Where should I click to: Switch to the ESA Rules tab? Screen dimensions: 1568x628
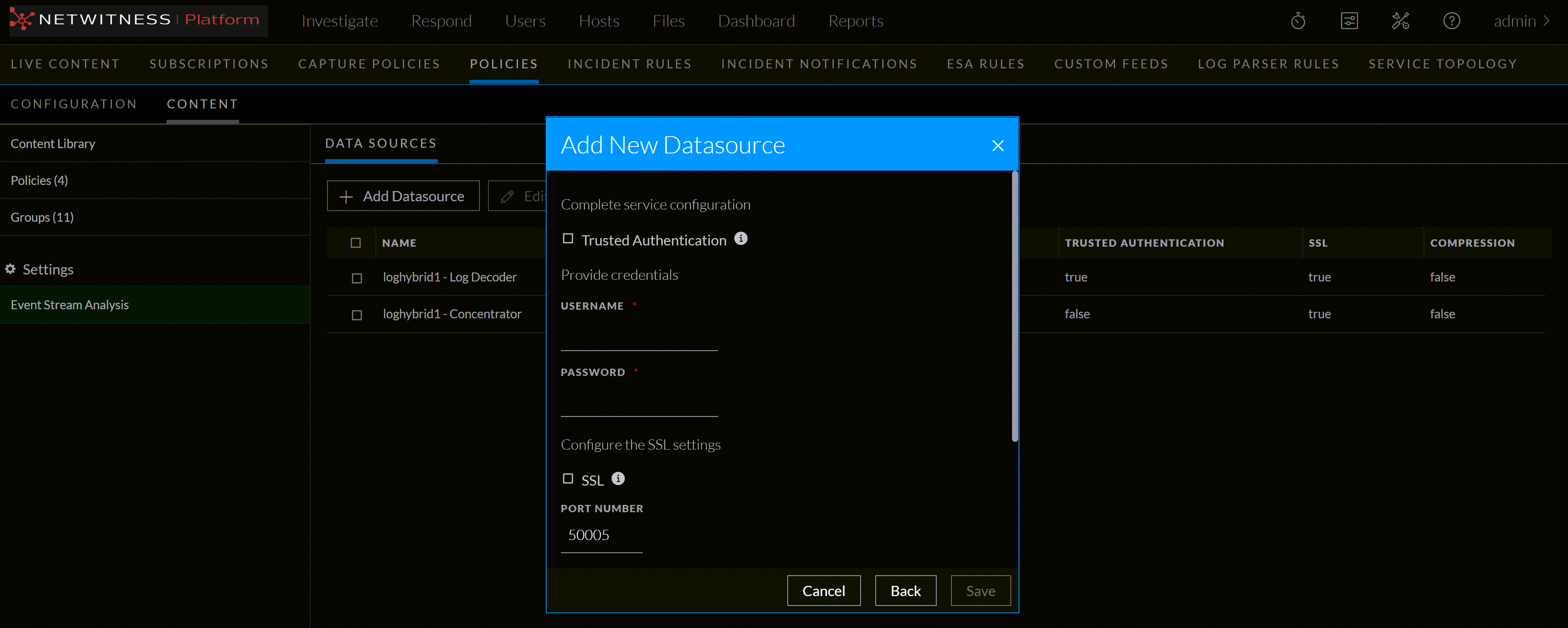(x=985, y=64)
